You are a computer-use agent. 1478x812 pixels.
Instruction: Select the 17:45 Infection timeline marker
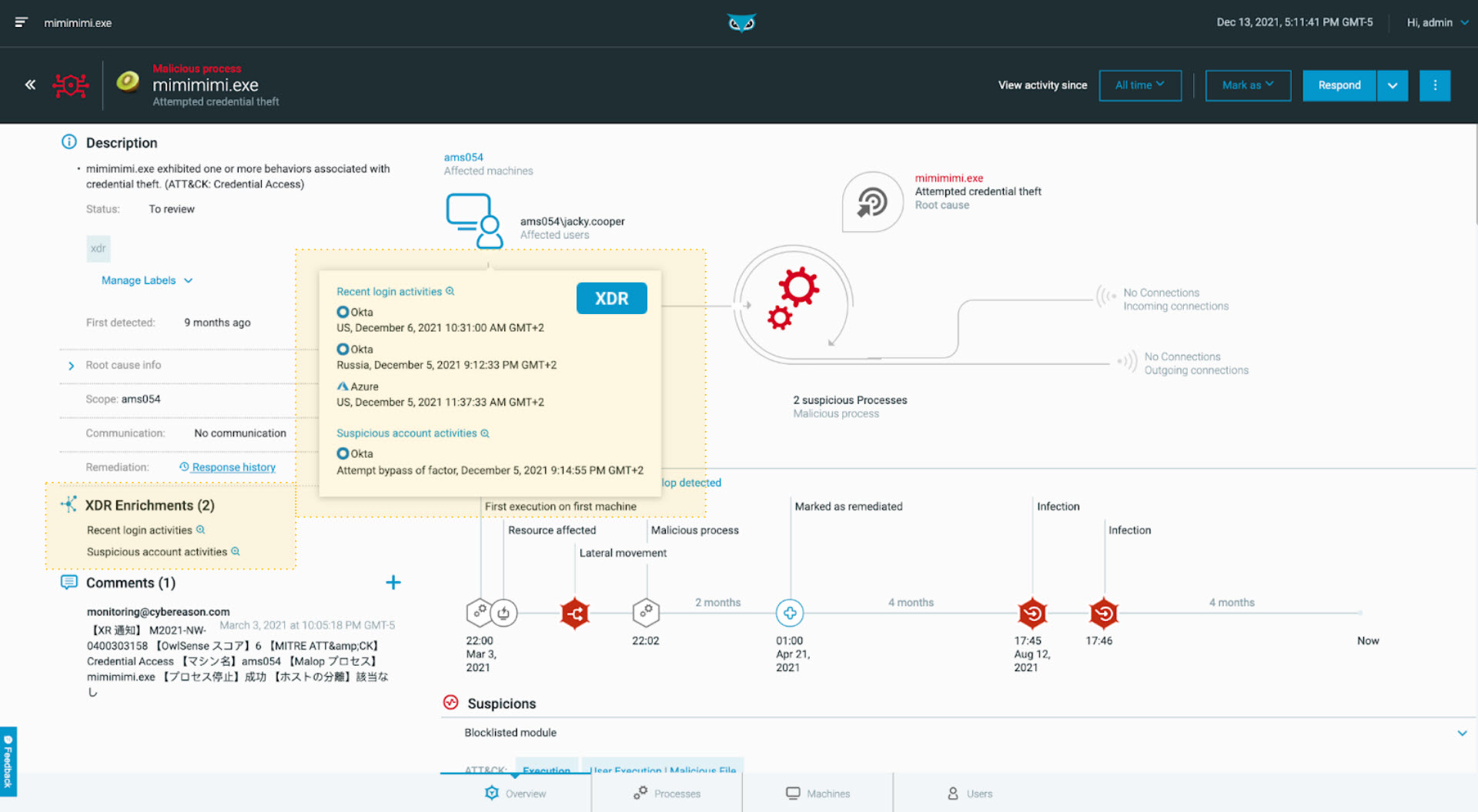click(1032, 613)
